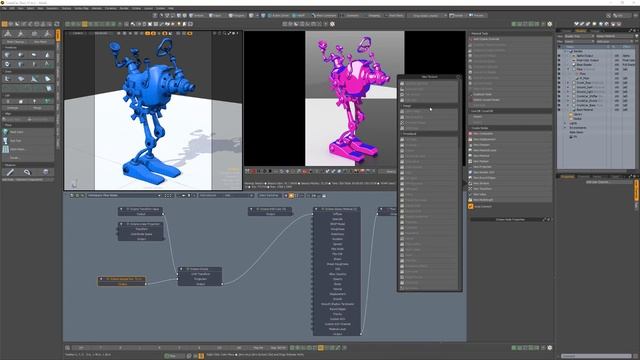
Task: Toggle visibility of Alpha Output in shader tree
Action: pyautogui.click(x=559, y=56)
